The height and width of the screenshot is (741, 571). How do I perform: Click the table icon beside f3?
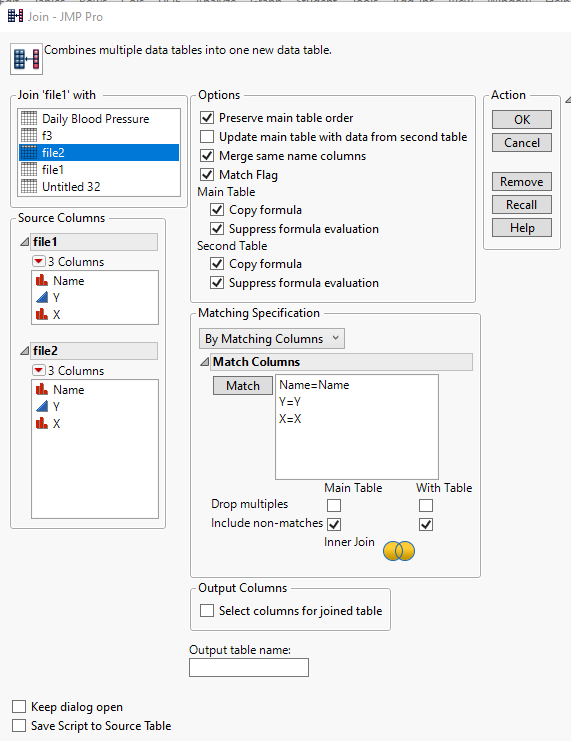click(x=29, y=136)
